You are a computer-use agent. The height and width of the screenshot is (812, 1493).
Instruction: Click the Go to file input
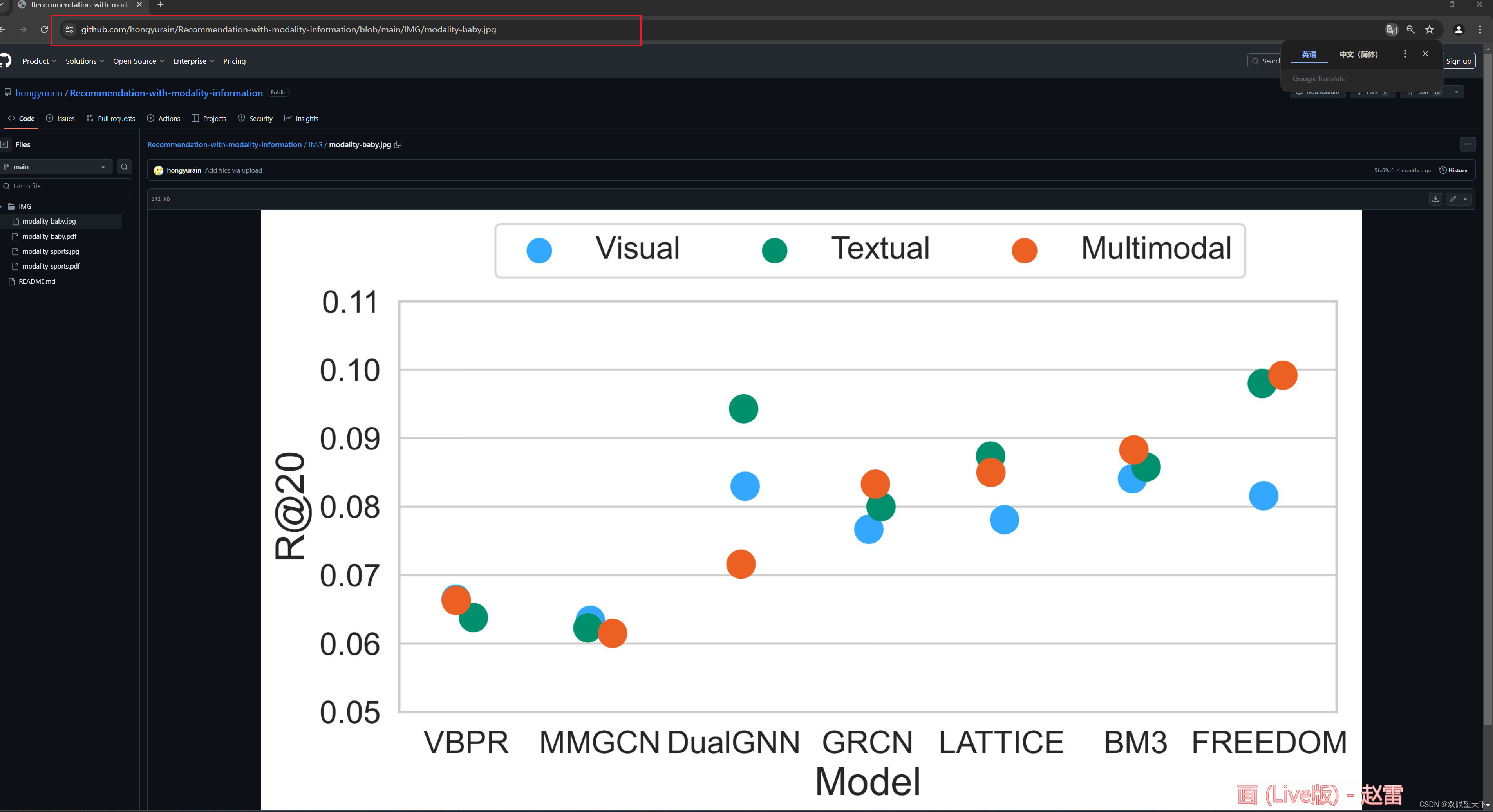[70, 186]
